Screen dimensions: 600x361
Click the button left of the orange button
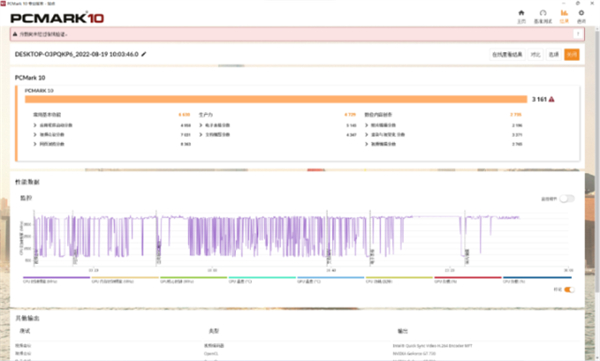pos(554,54)
